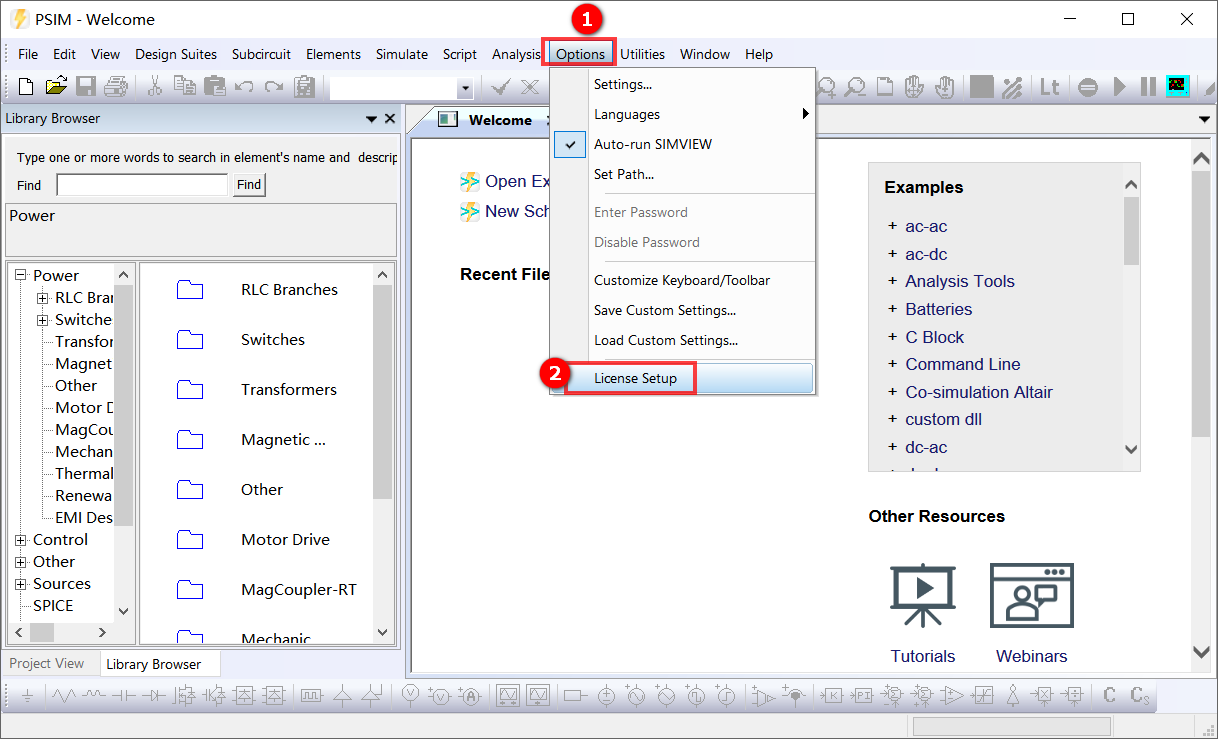Open the Elements menu

coord(333,54)
